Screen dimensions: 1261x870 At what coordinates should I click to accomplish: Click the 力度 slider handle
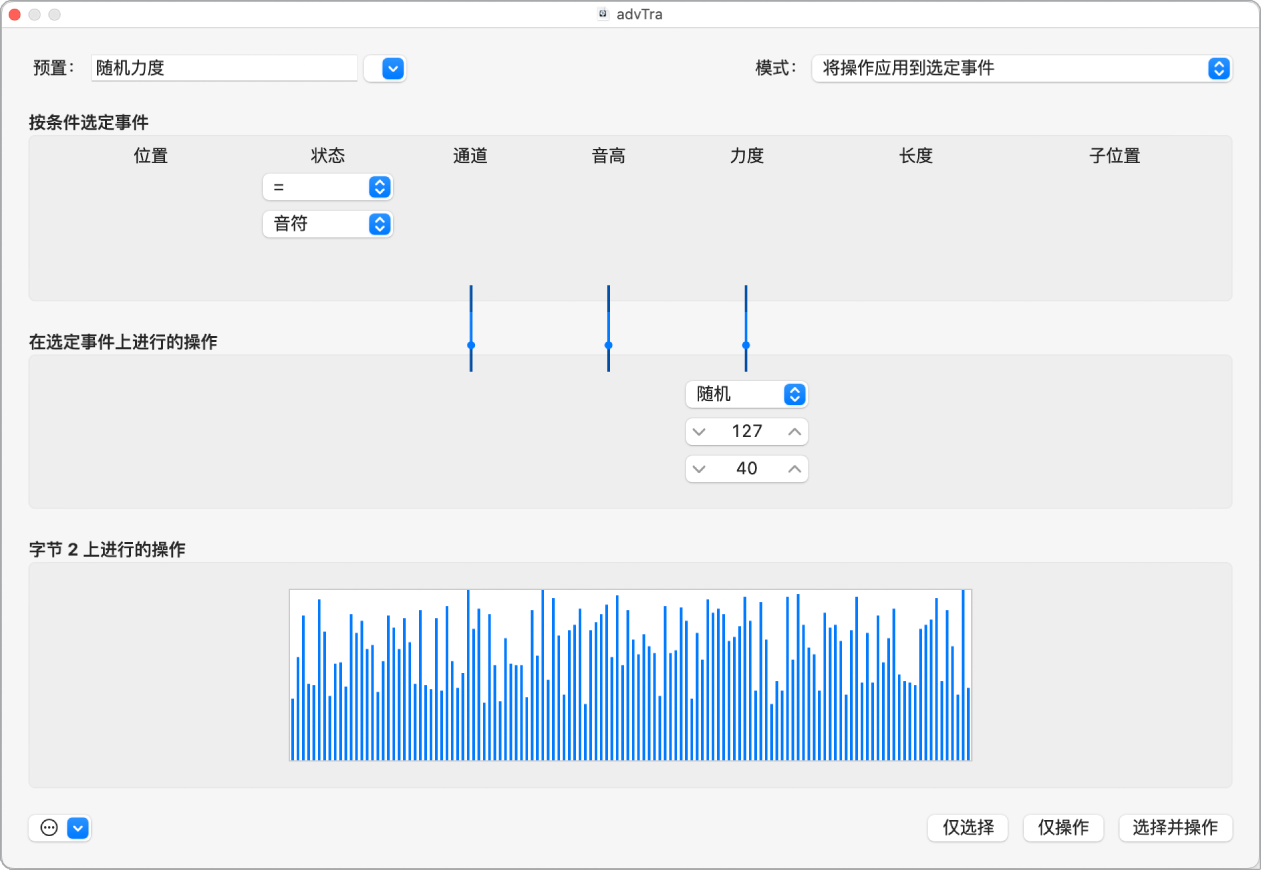pyautogui.click(x=746, y=346)
